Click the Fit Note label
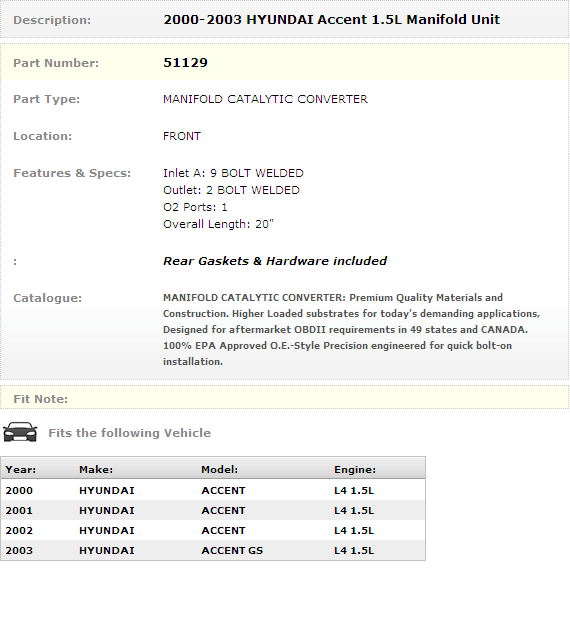 click(41, 399)
